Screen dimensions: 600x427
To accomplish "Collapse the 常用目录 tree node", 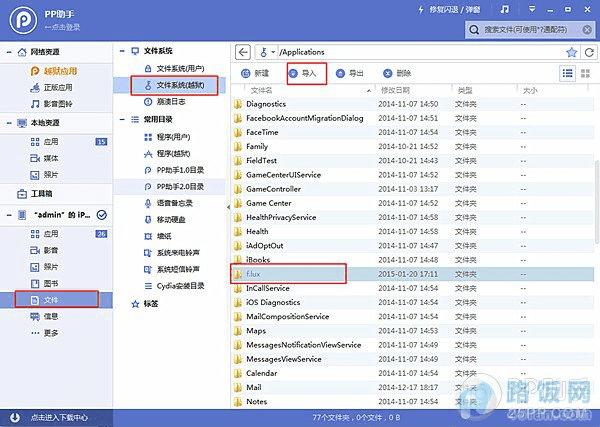I will click(122, 119).
